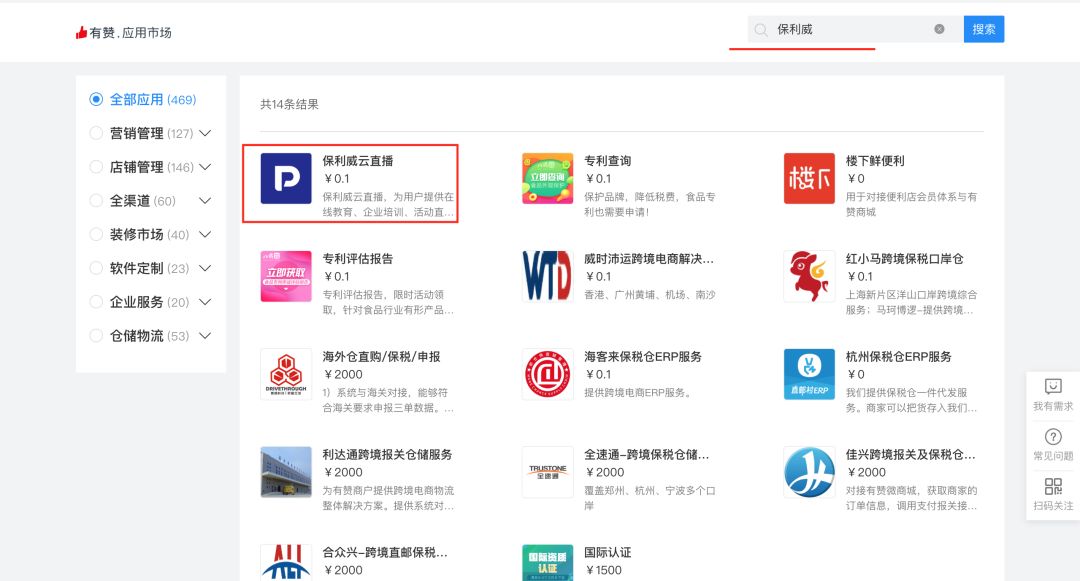Viewport: 1080px width, 581px height.
Task: Clear the search box with x icon
Action: pos(939,29)
